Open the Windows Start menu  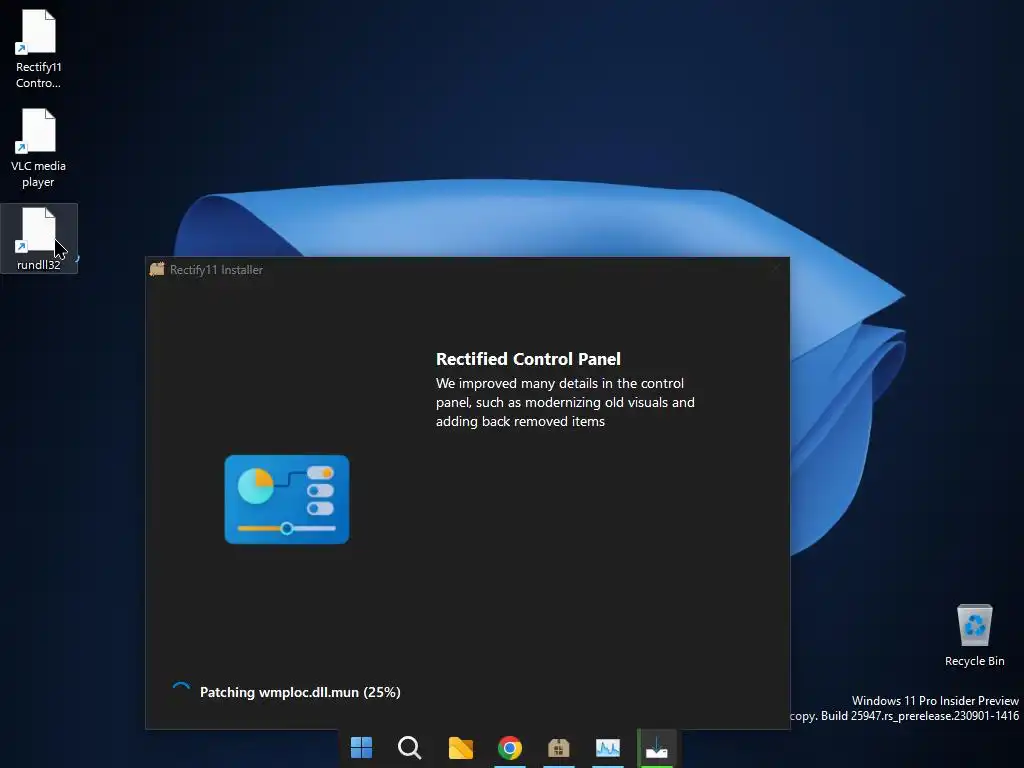pos(361,747)
